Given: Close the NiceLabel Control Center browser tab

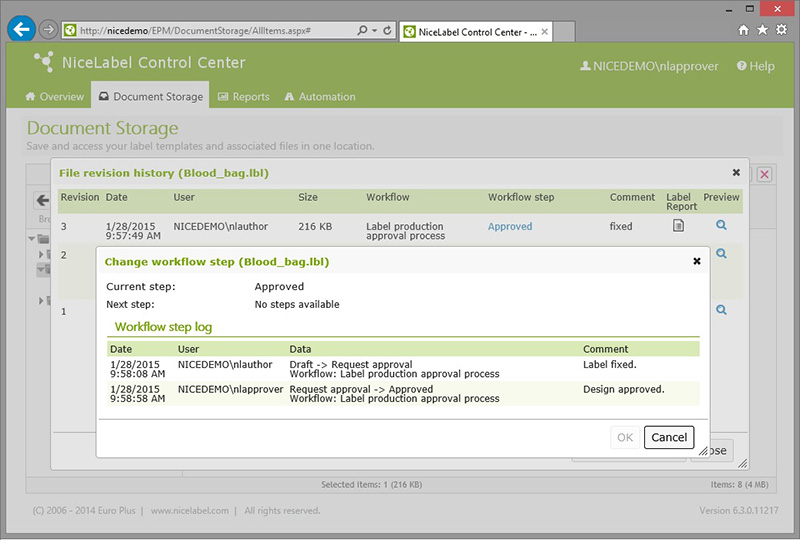Looking at the screenshot, I should point(545,32).
